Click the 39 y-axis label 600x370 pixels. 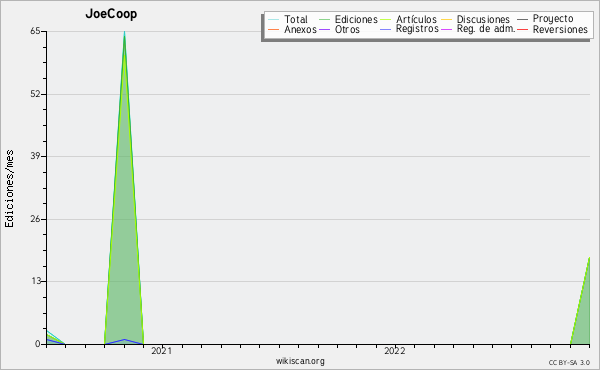pyautogui.click(x=35, y=156)
